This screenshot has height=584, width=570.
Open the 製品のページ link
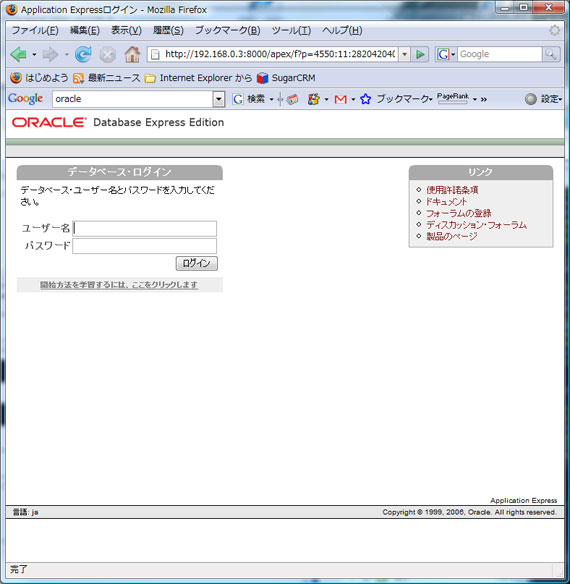pyautogui.click(x=452, y=236)
